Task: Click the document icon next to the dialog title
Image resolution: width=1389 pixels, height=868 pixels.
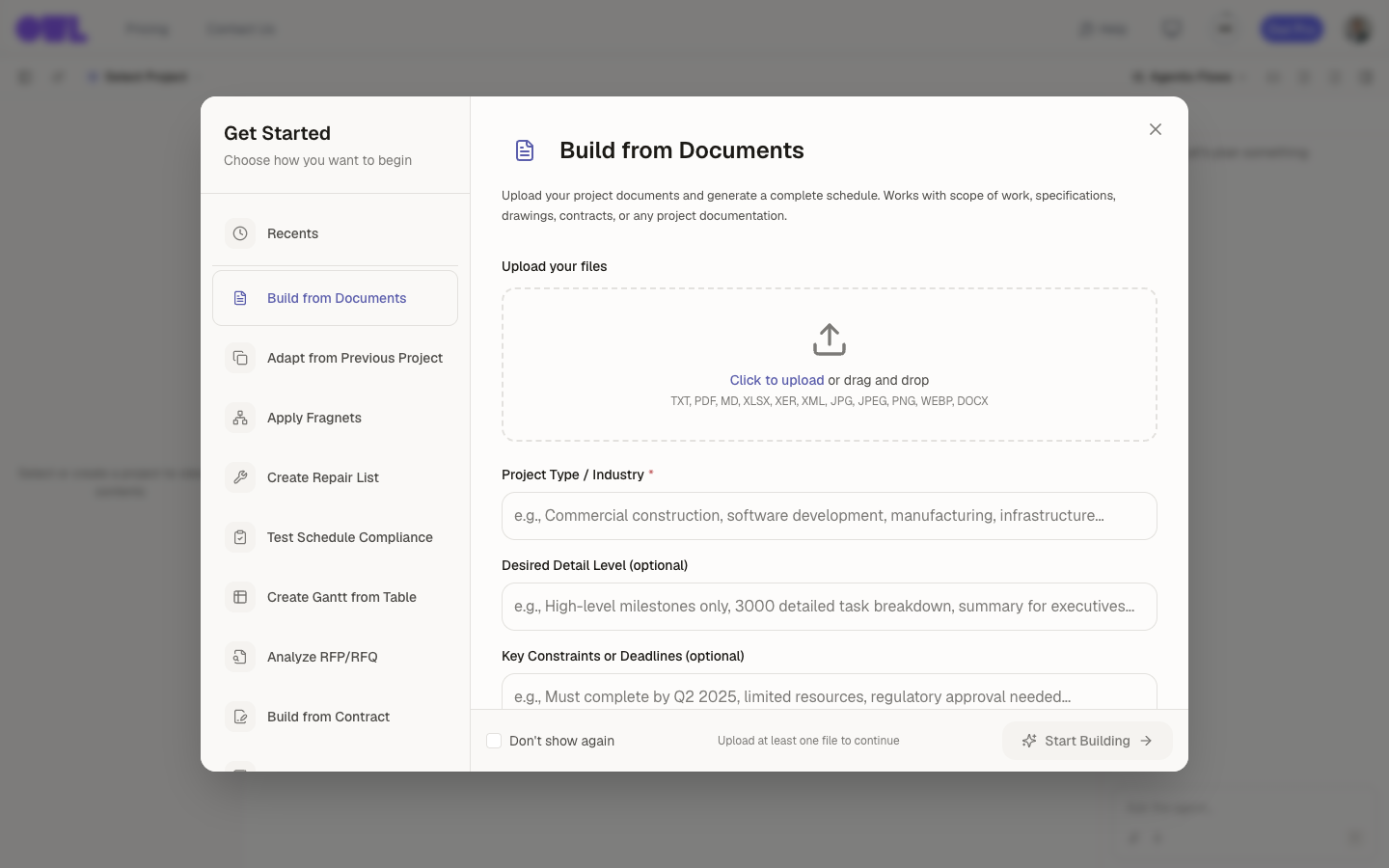Action: [x=525, y=150]
